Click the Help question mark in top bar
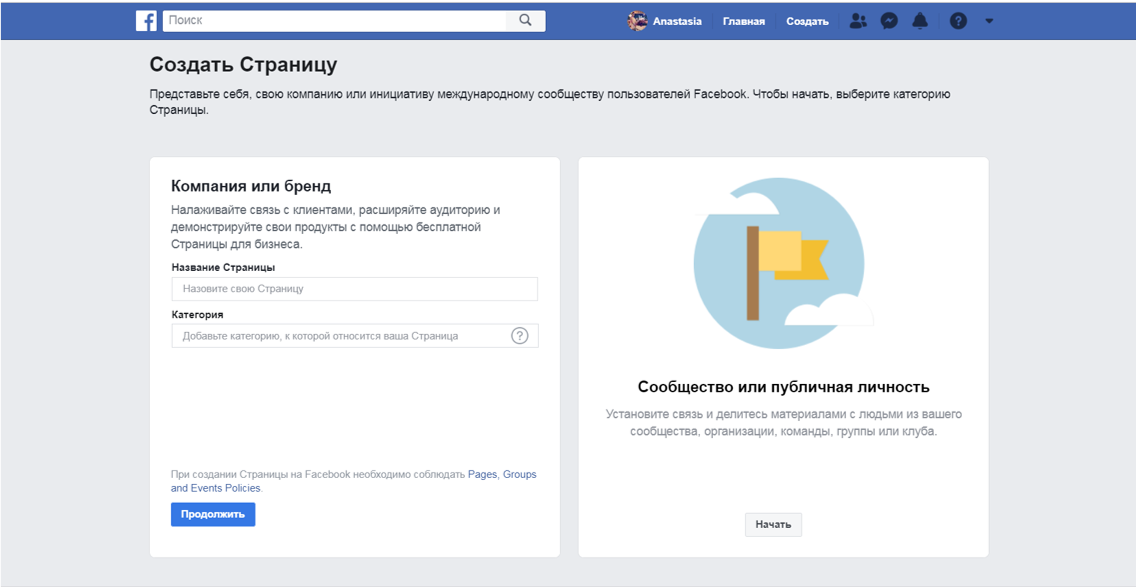 click(958, 21)
